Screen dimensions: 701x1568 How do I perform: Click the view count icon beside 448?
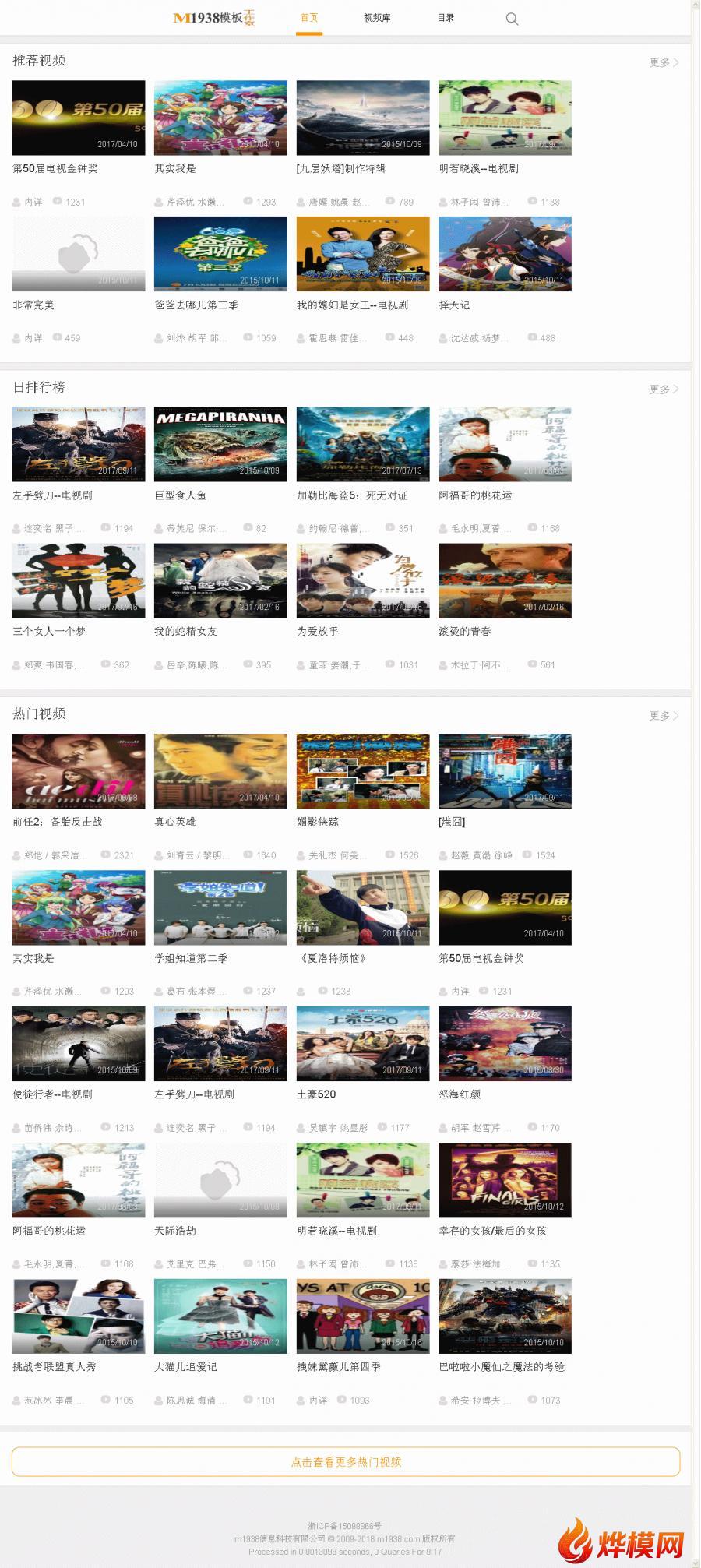point(390,337)
